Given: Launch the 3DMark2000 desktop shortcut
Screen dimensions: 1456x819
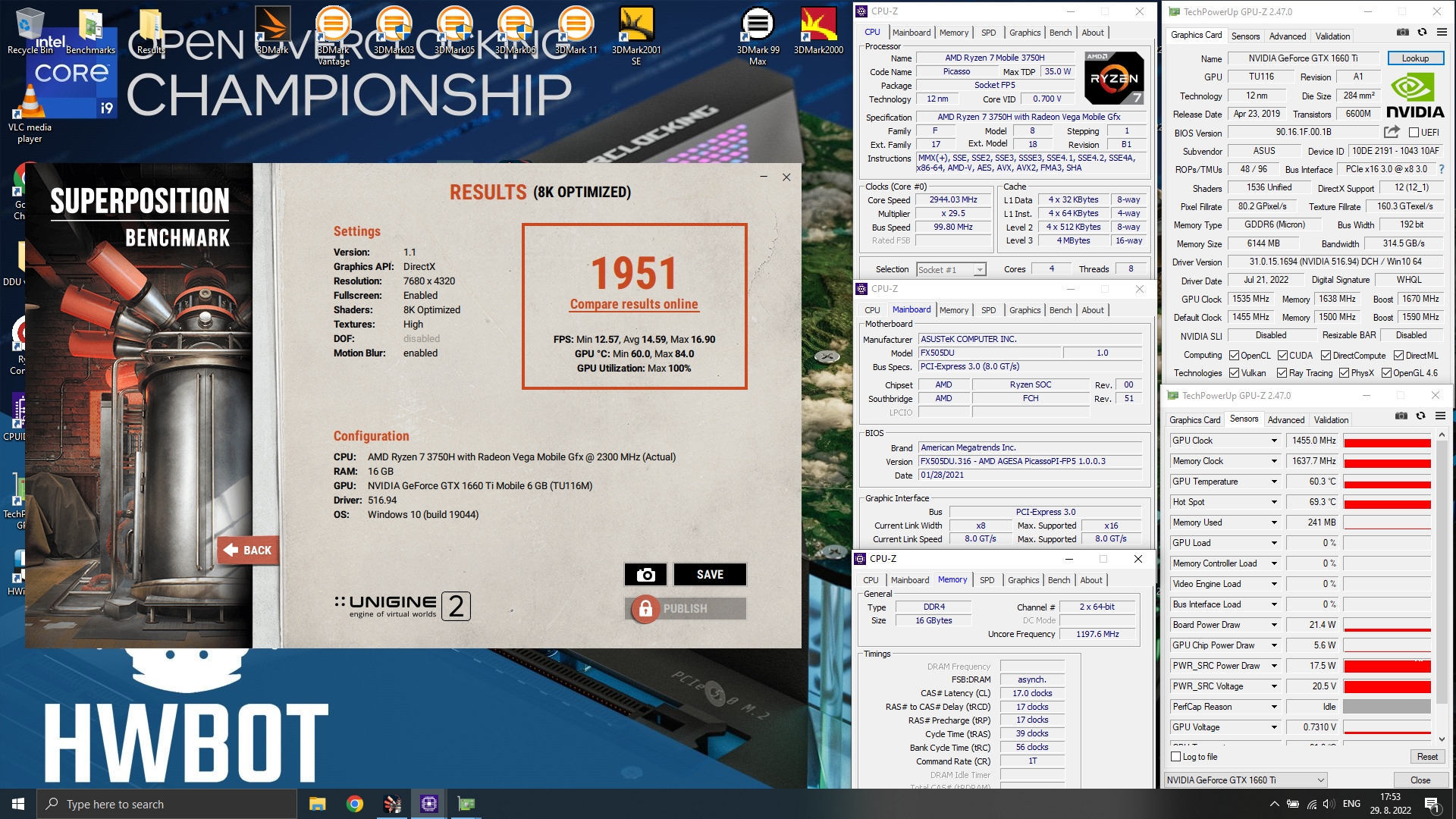Looking at the screenshot, I should point(818,30).
